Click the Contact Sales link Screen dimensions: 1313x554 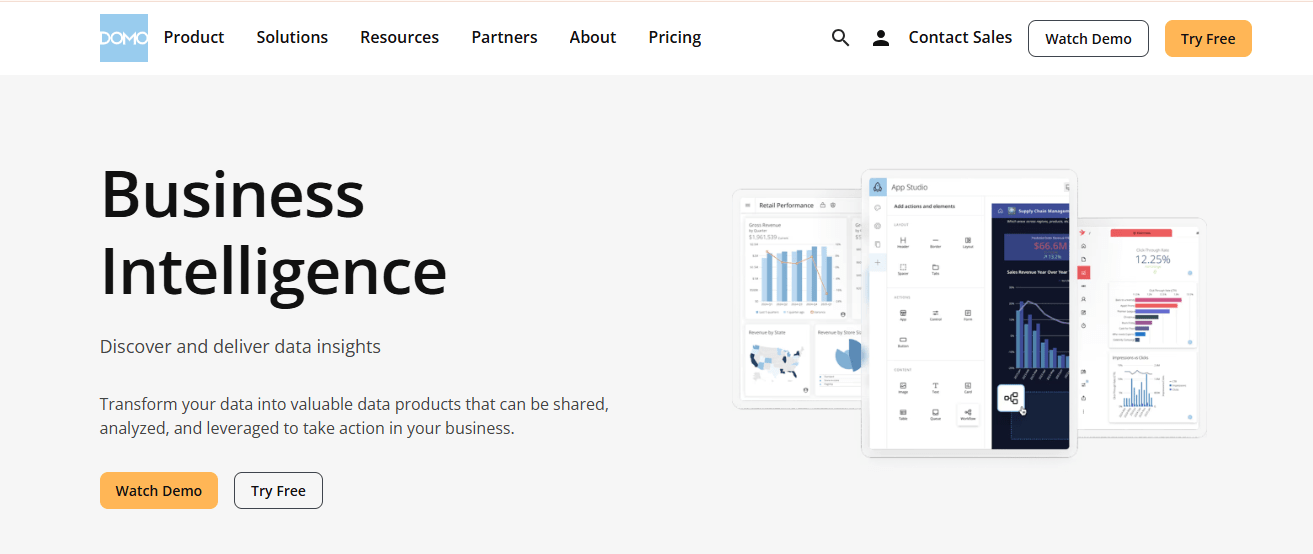point(960,37)
